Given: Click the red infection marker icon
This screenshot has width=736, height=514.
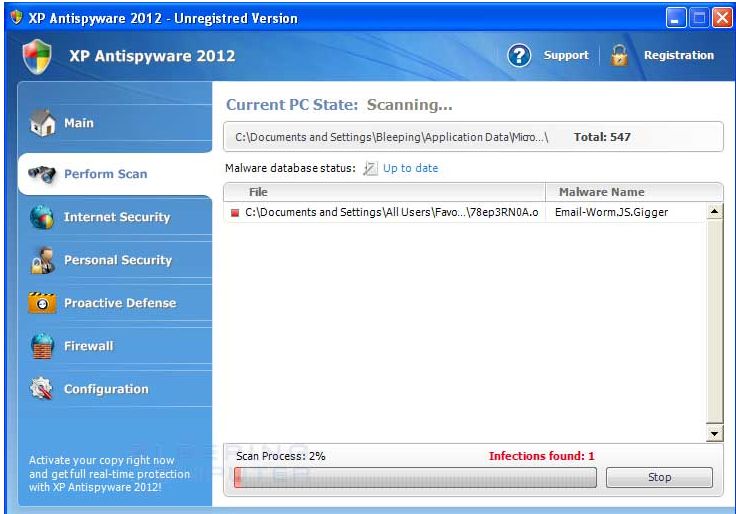Looking at the screenshot, I should pos(235,213).
